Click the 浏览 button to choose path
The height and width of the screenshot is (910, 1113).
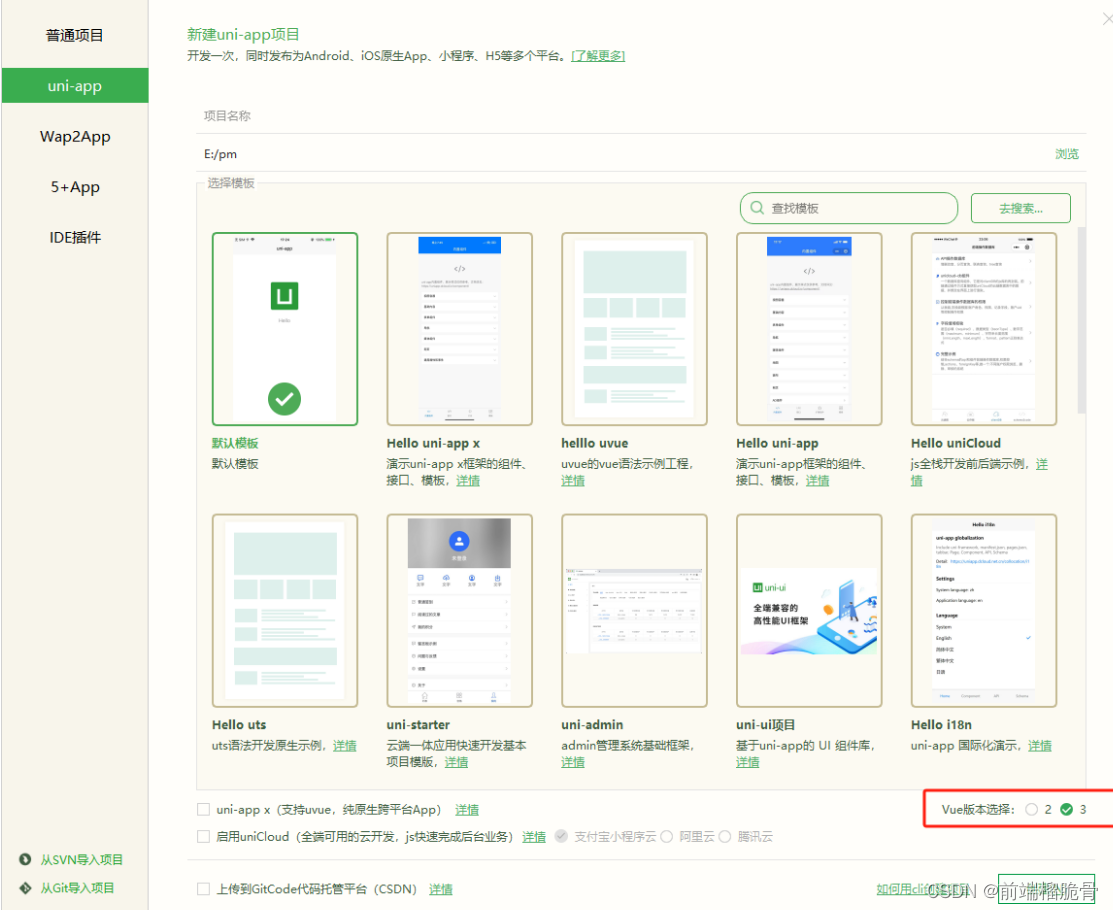[1066, 153]
